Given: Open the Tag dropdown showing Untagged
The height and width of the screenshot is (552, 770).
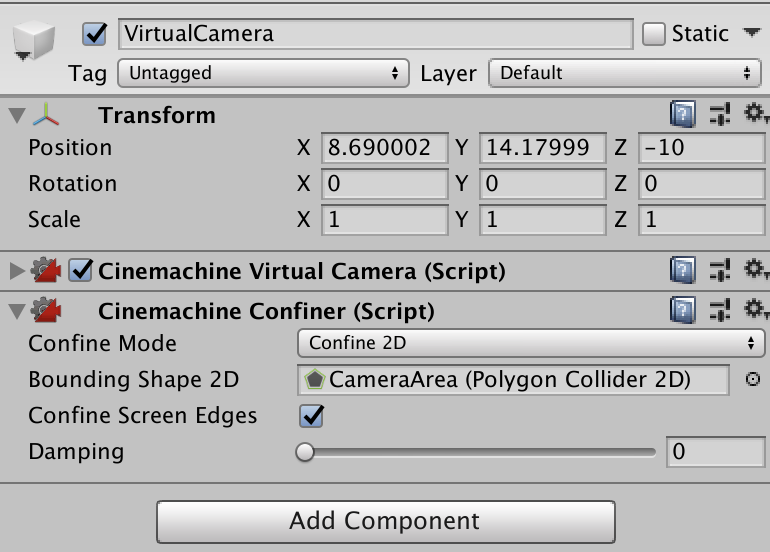Looking at the screenshot, I should [263, 73].
